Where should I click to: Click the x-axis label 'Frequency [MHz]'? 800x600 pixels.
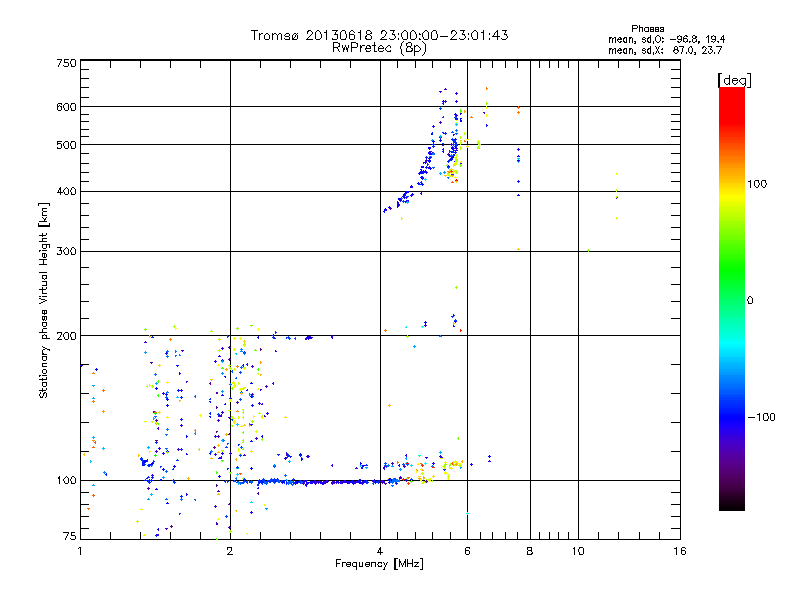coord(379,564)
